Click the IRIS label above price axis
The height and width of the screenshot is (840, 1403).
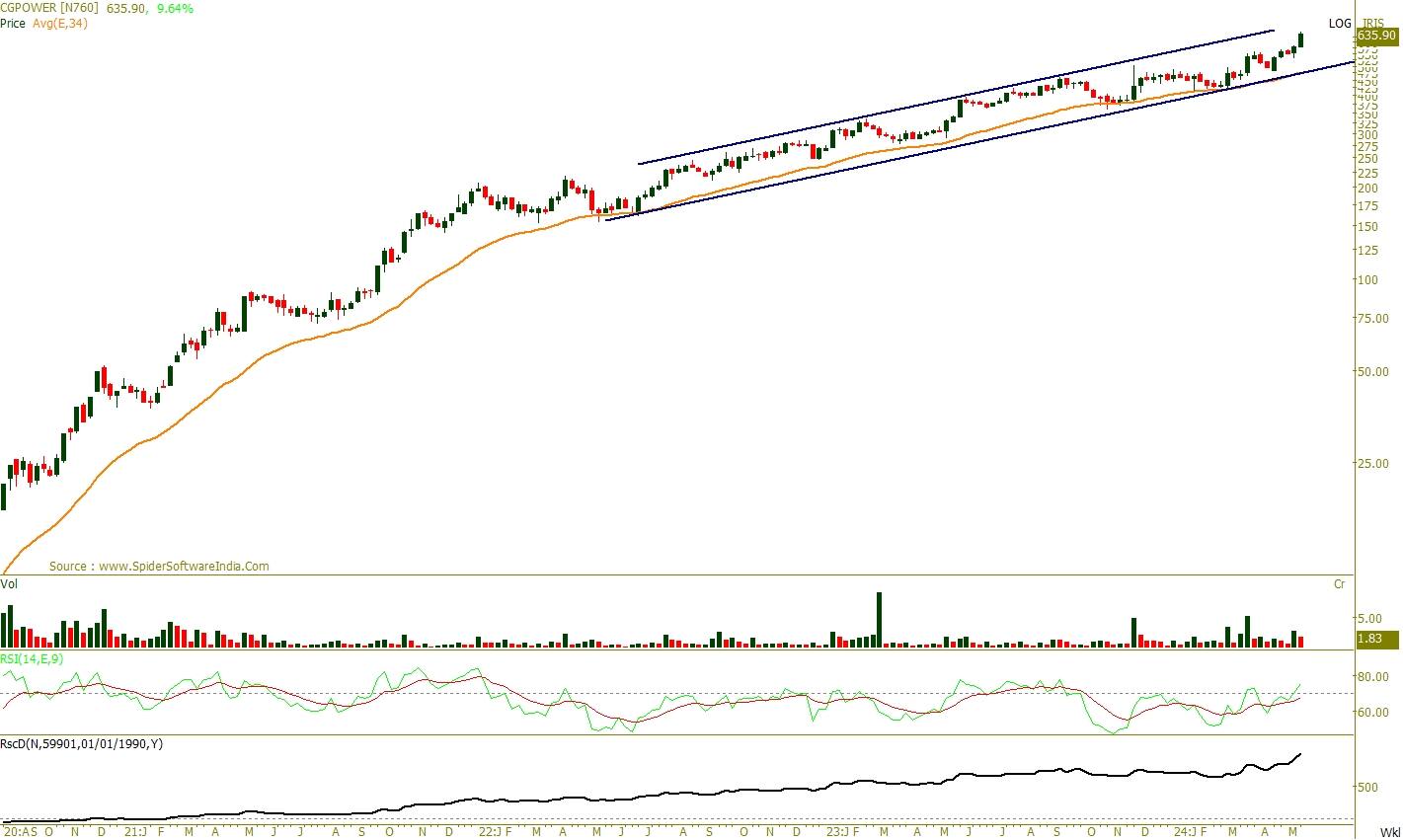click(x=1373, y=23)
